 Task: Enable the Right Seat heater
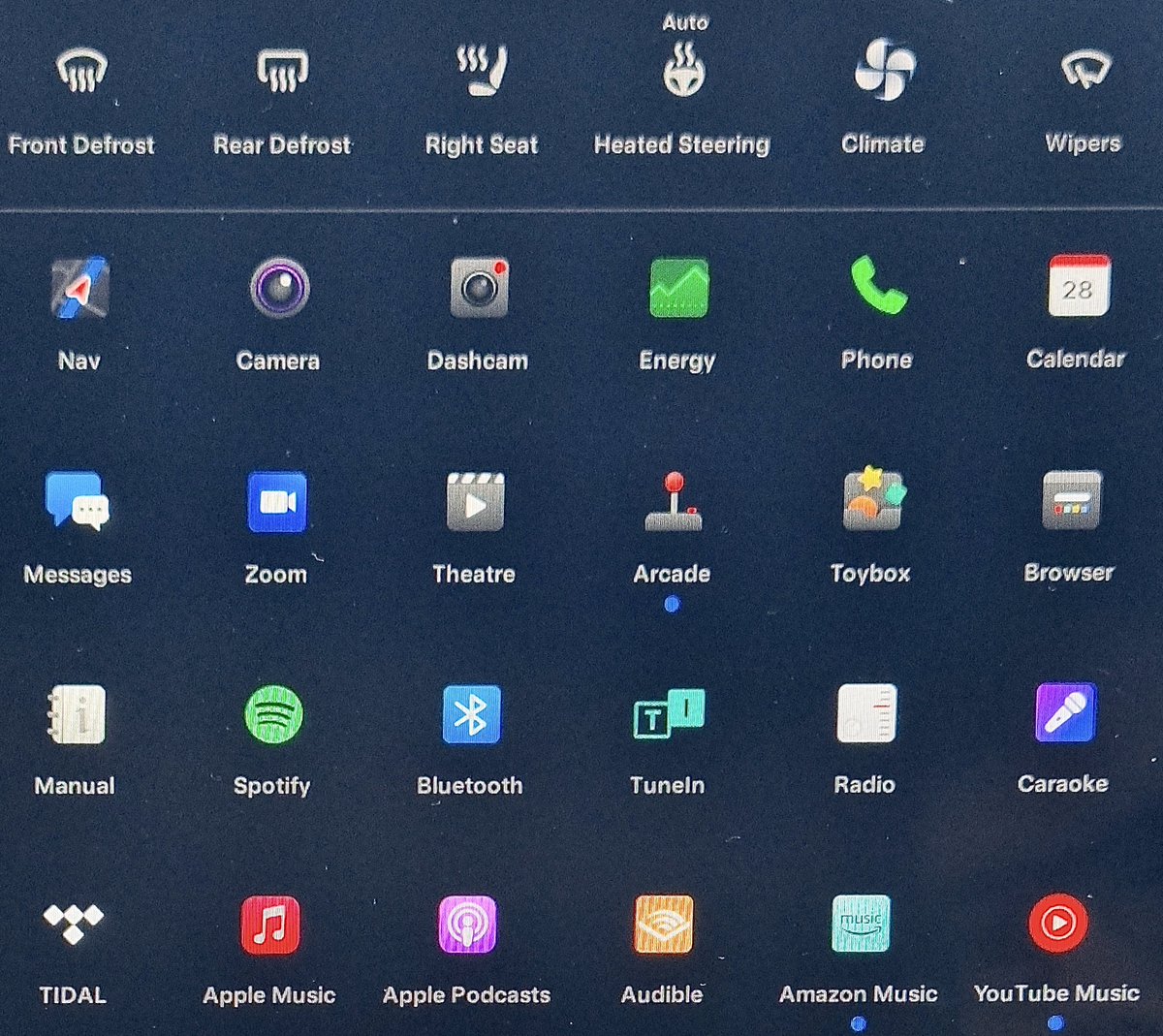coord(482,72)
